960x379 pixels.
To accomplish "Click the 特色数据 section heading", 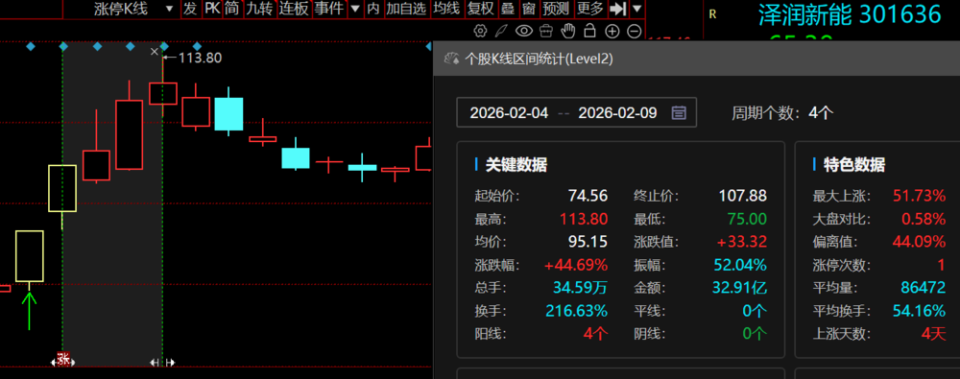I will point(854,165).
